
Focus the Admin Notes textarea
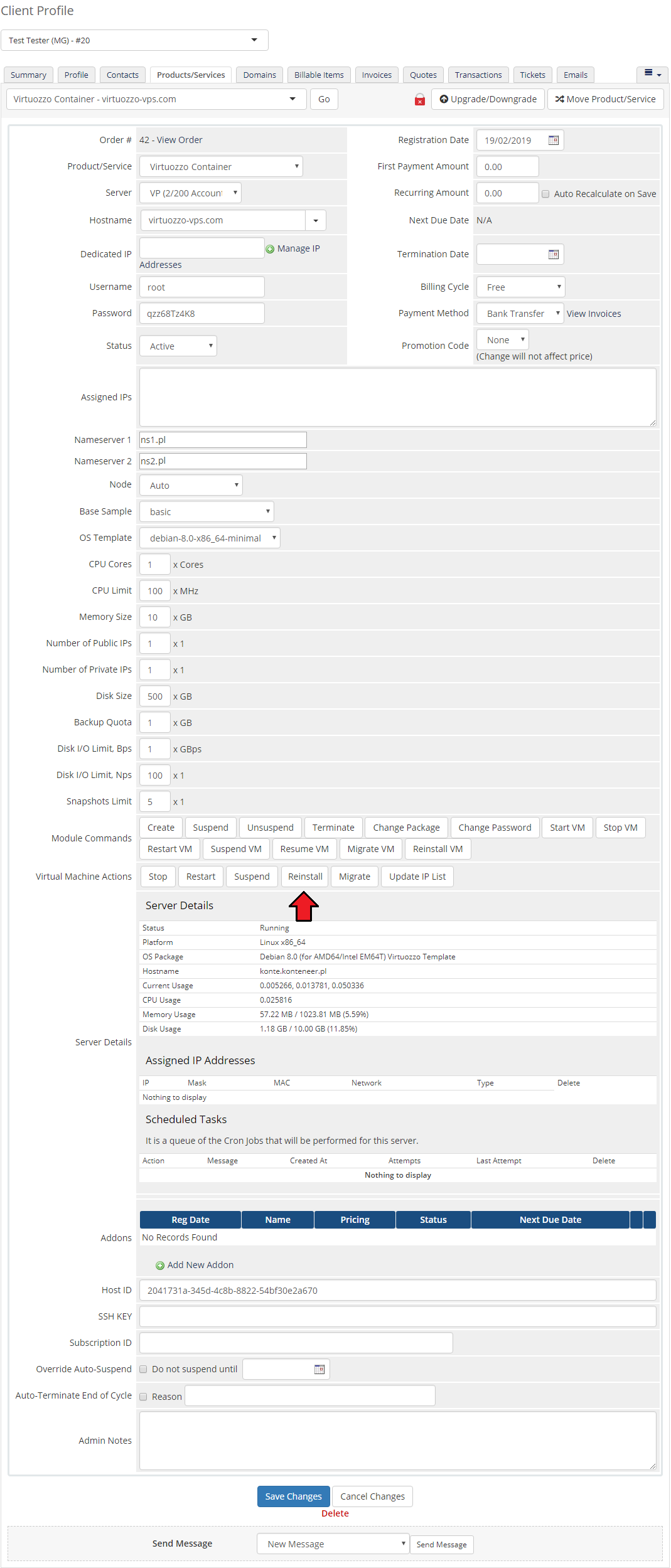coord(398,1441)
